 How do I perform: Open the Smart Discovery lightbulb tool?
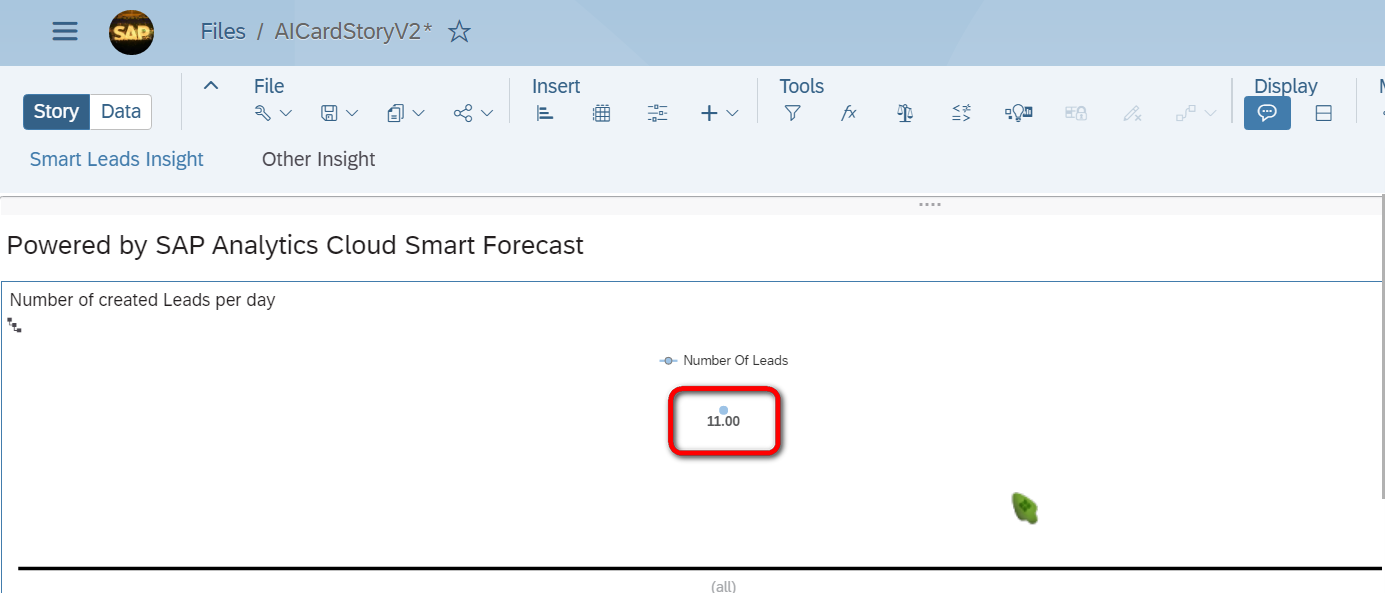click(x=1019, y=114)
